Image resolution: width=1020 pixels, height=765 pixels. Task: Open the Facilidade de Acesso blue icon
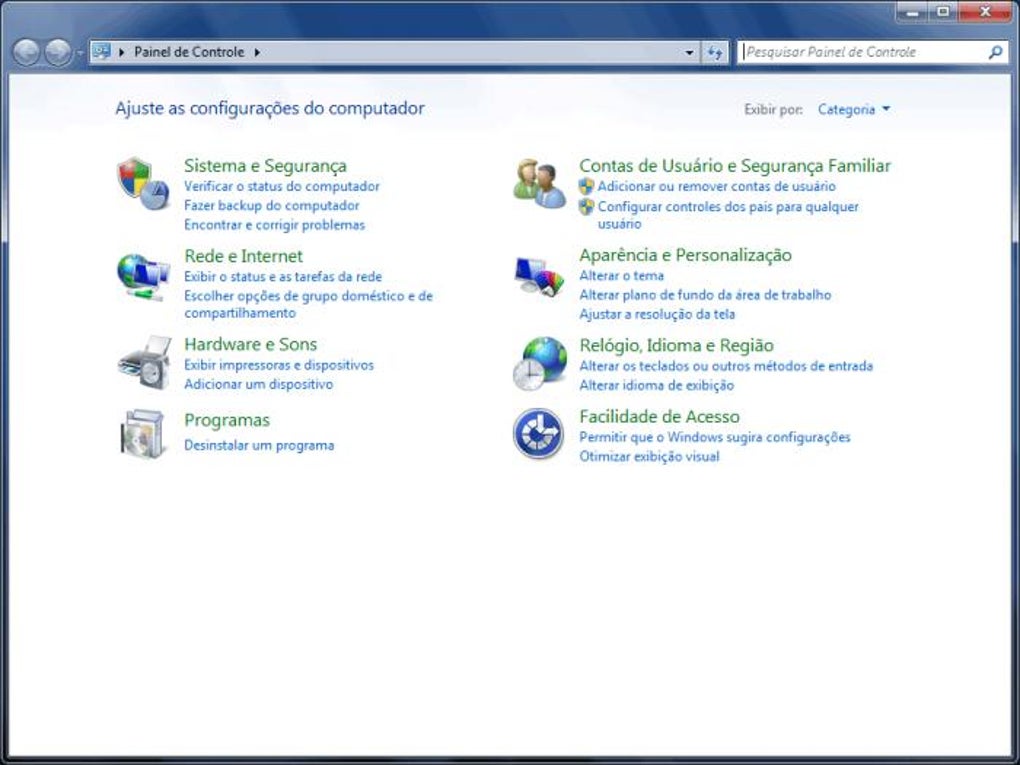(x=538, y=433)
